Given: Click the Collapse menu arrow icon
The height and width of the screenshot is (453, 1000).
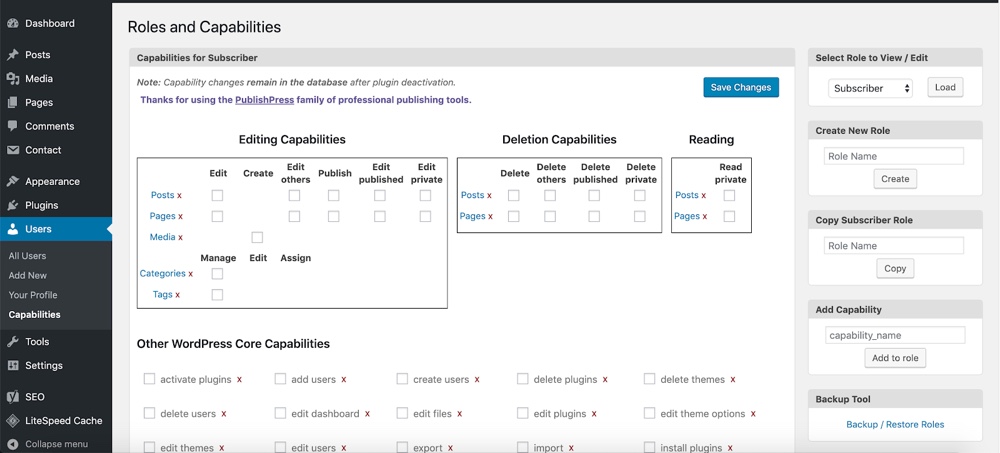Looking at the screenshot, I should (12, 444).
